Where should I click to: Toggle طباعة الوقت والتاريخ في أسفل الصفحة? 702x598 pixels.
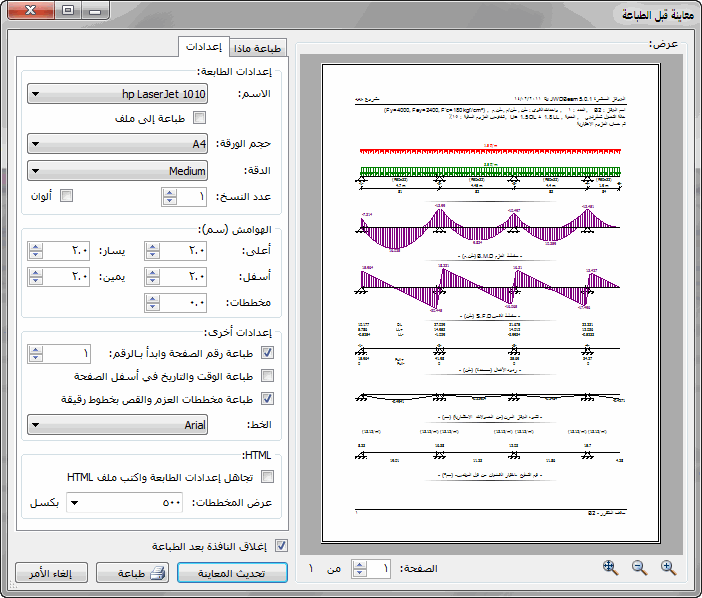coord(267,376)
